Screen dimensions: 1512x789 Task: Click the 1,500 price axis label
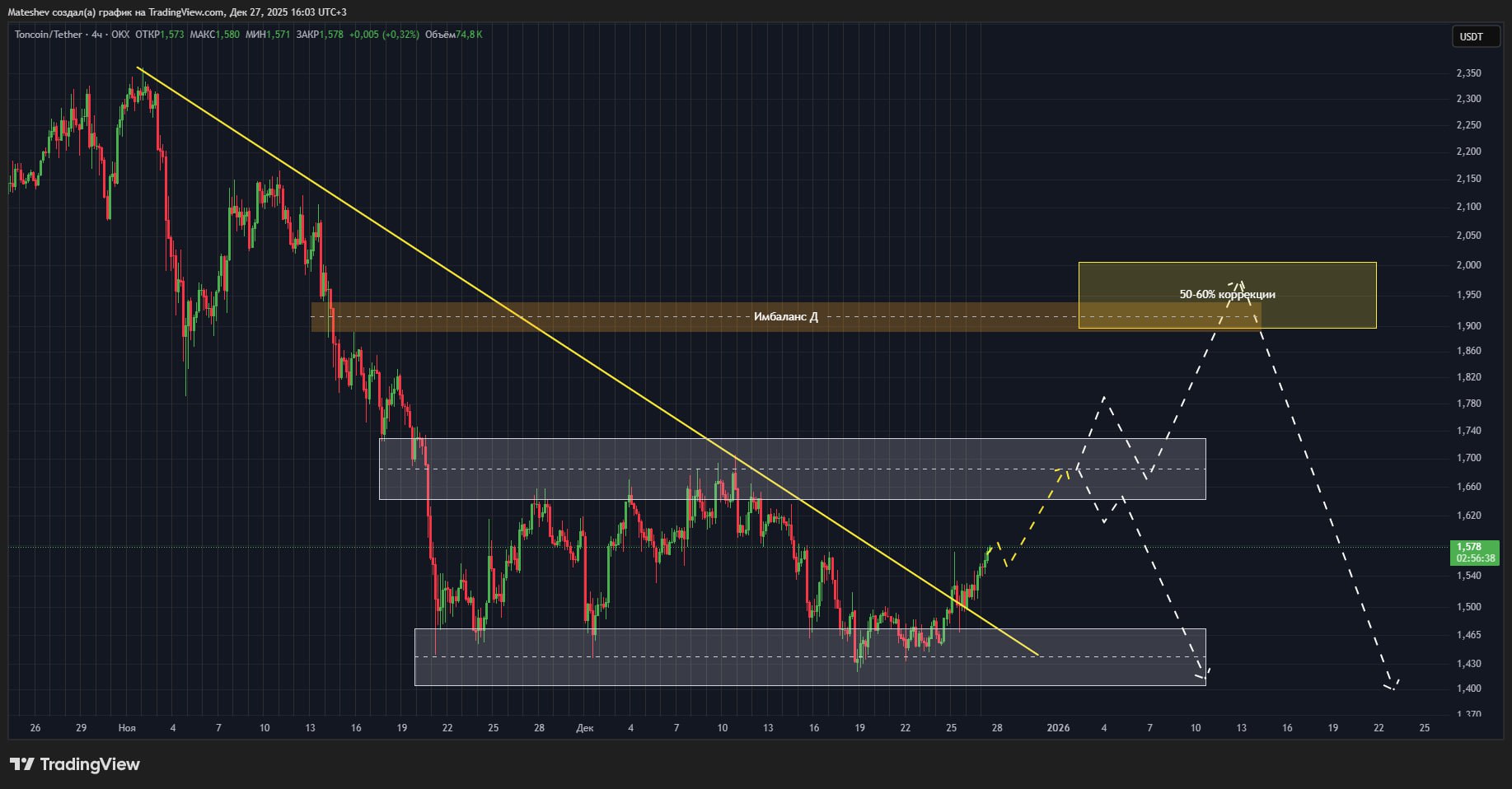tap(1468, 607)
